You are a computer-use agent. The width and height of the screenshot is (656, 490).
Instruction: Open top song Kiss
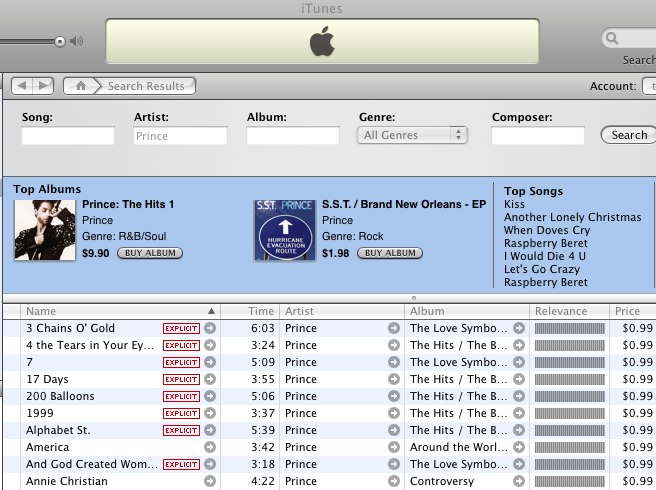(514, 204)
